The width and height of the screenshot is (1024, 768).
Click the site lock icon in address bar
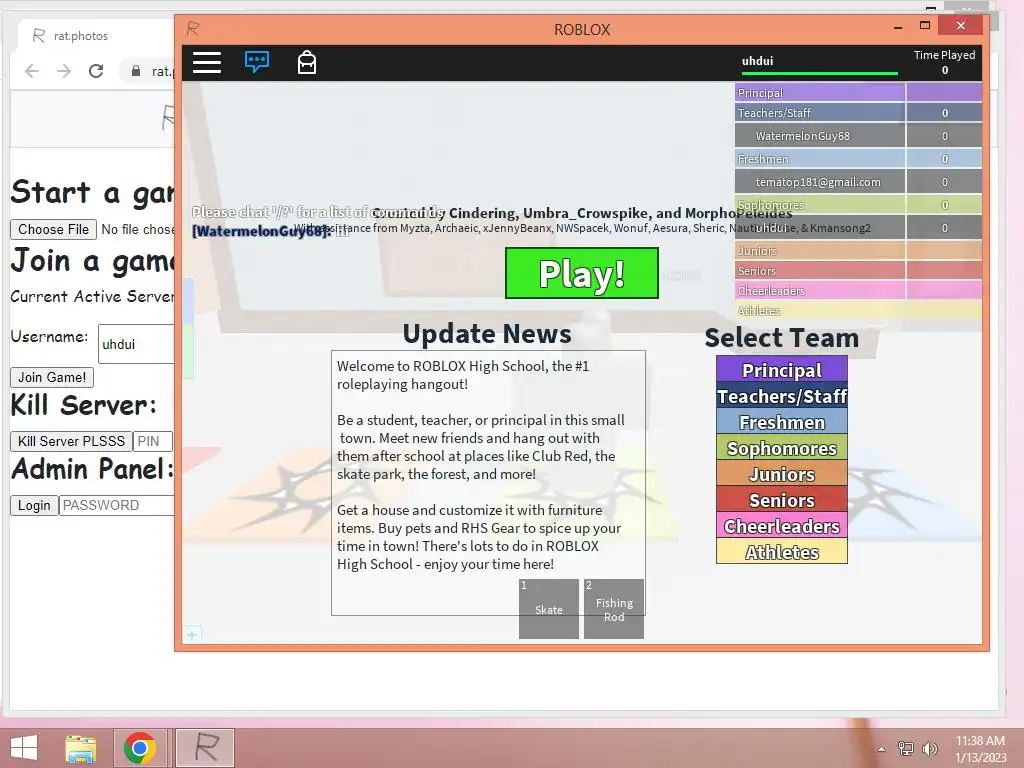(135, 71)
